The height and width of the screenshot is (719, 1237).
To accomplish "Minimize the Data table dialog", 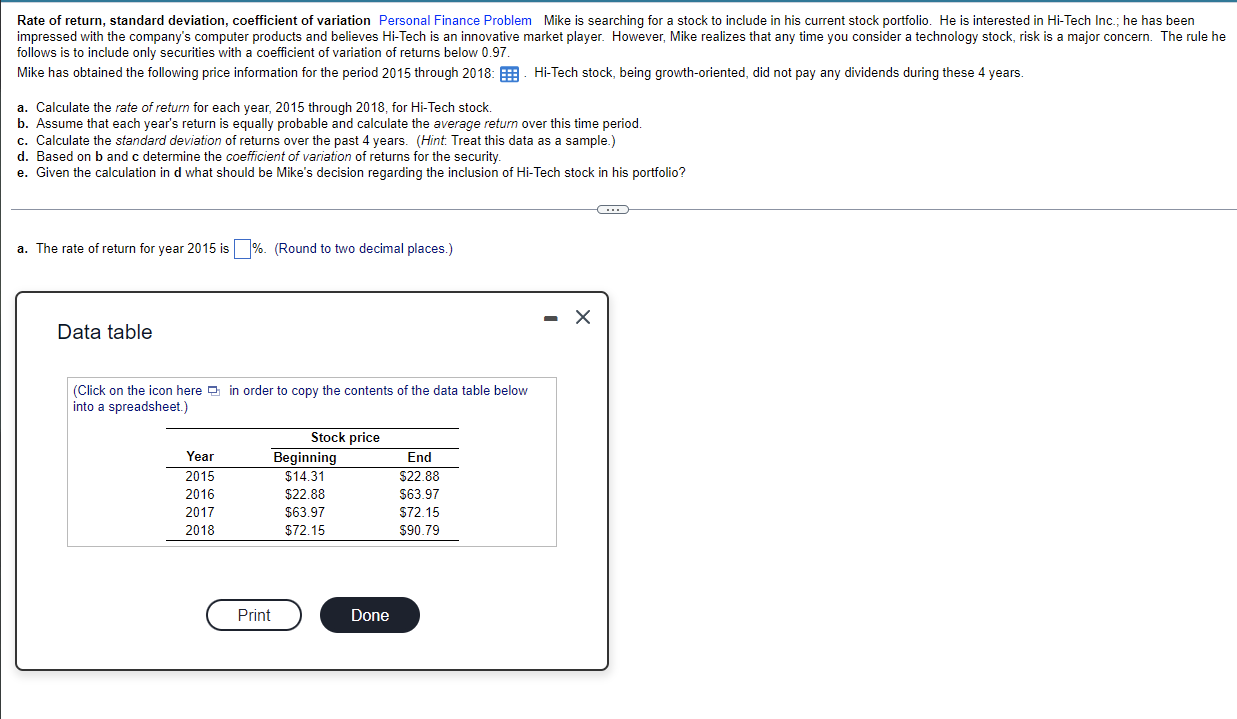I will point(550,317).
